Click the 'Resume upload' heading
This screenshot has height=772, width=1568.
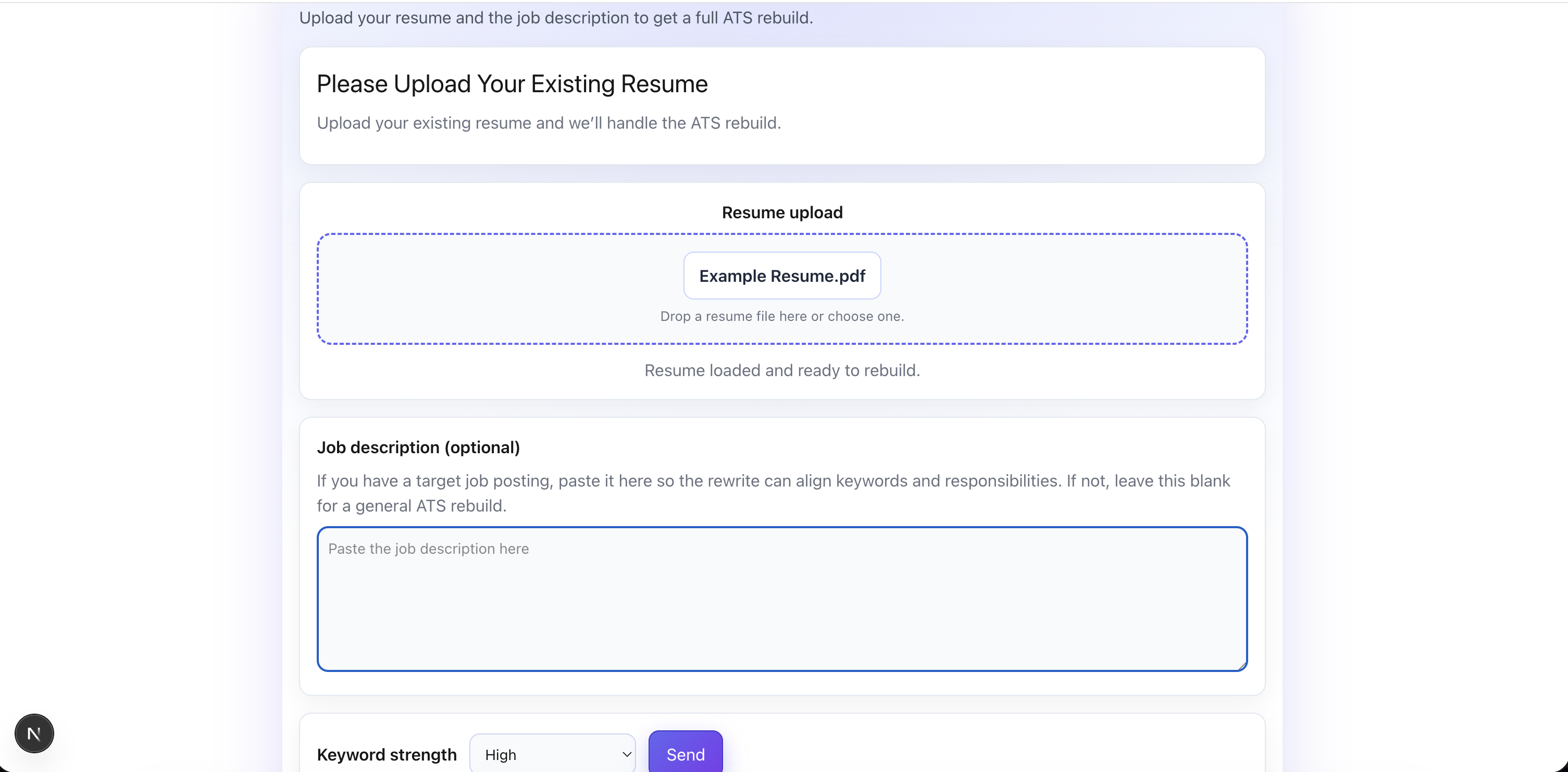(781, 213)
